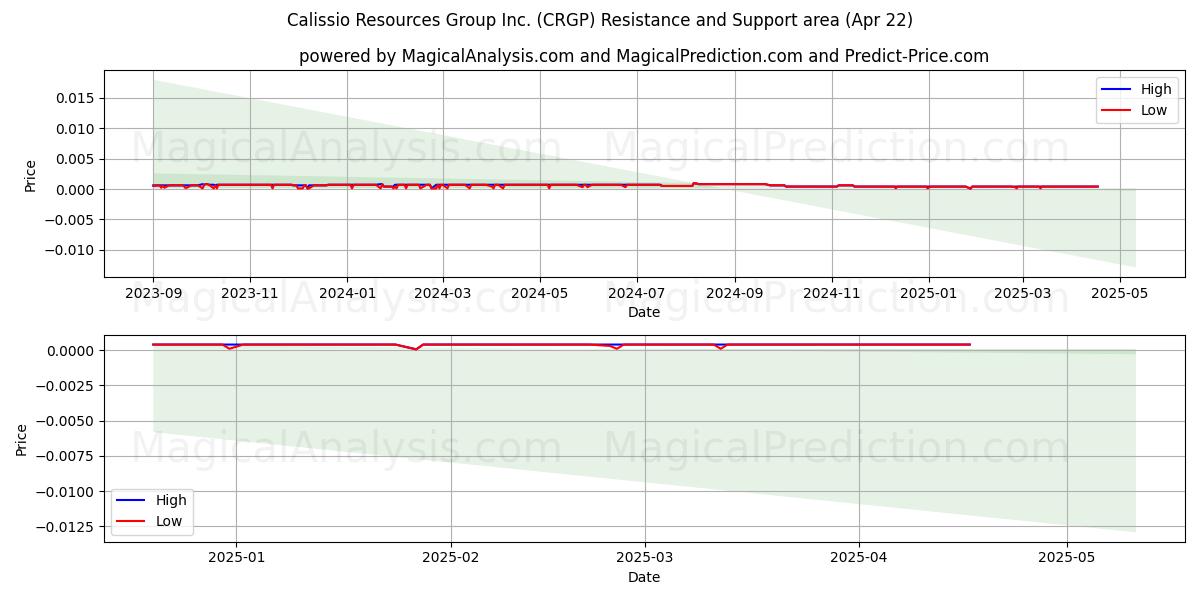
Task: Click 'High' in the bottom chart legend
Action: coord(171,500)
